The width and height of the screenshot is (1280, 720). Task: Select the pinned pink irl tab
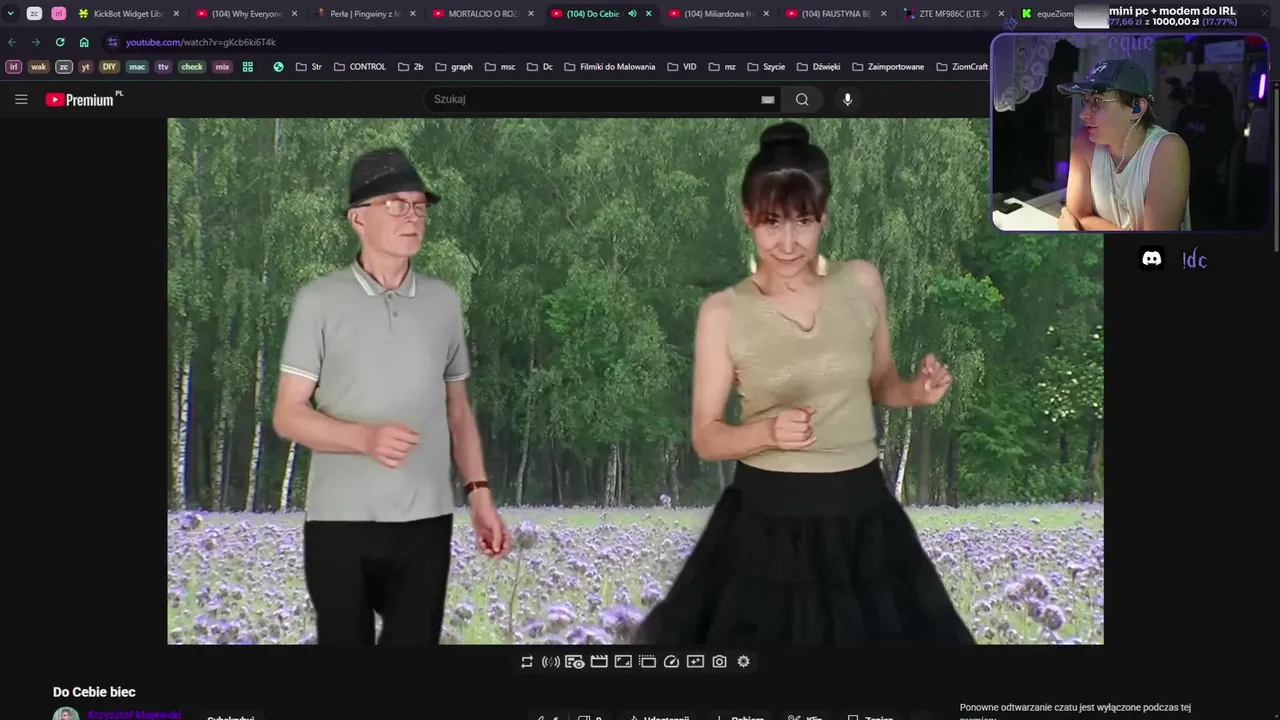(x=58, y=14)
